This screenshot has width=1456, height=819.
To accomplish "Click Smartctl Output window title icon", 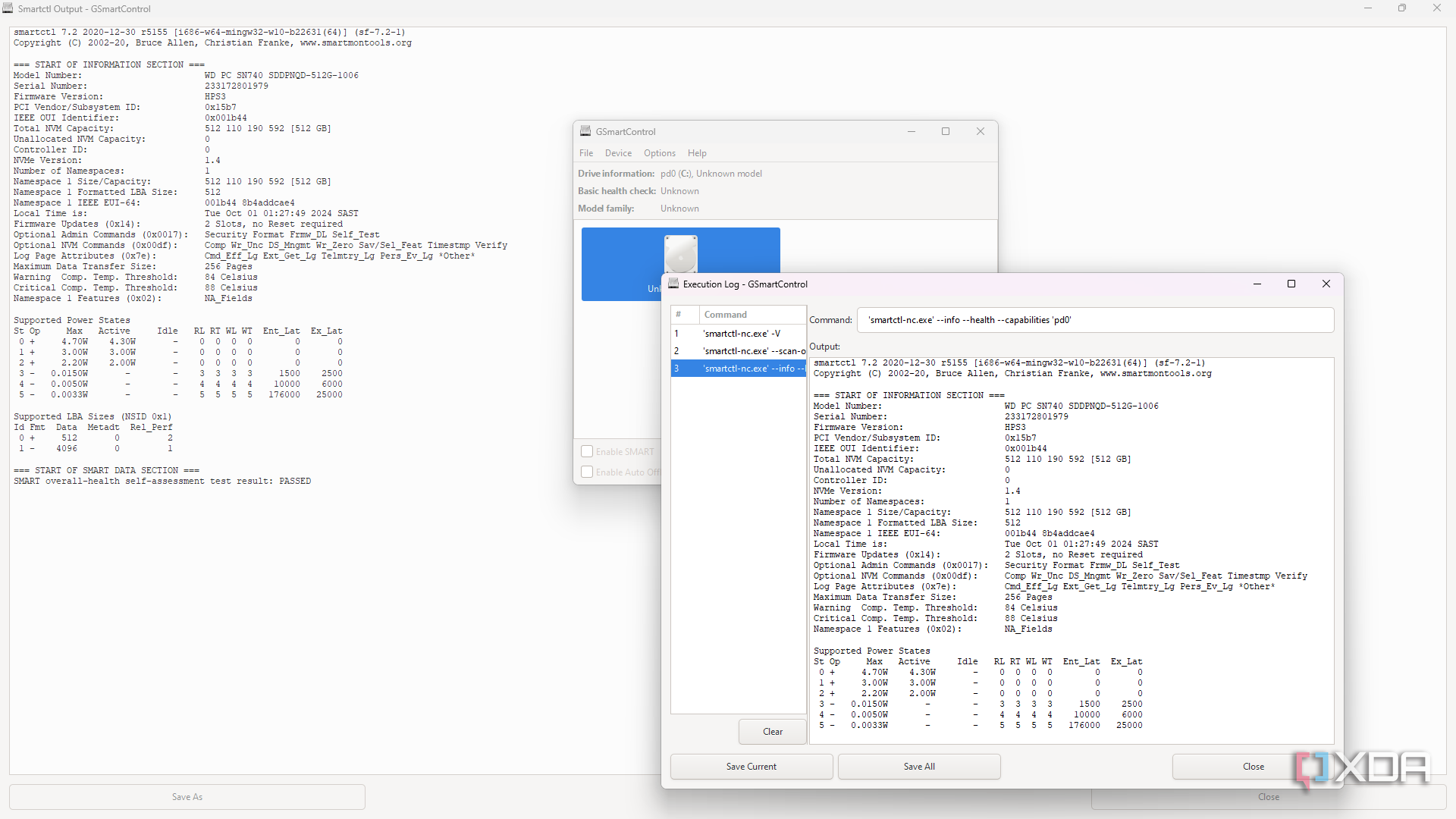I will pyautogui.click(x=8, y=8).
